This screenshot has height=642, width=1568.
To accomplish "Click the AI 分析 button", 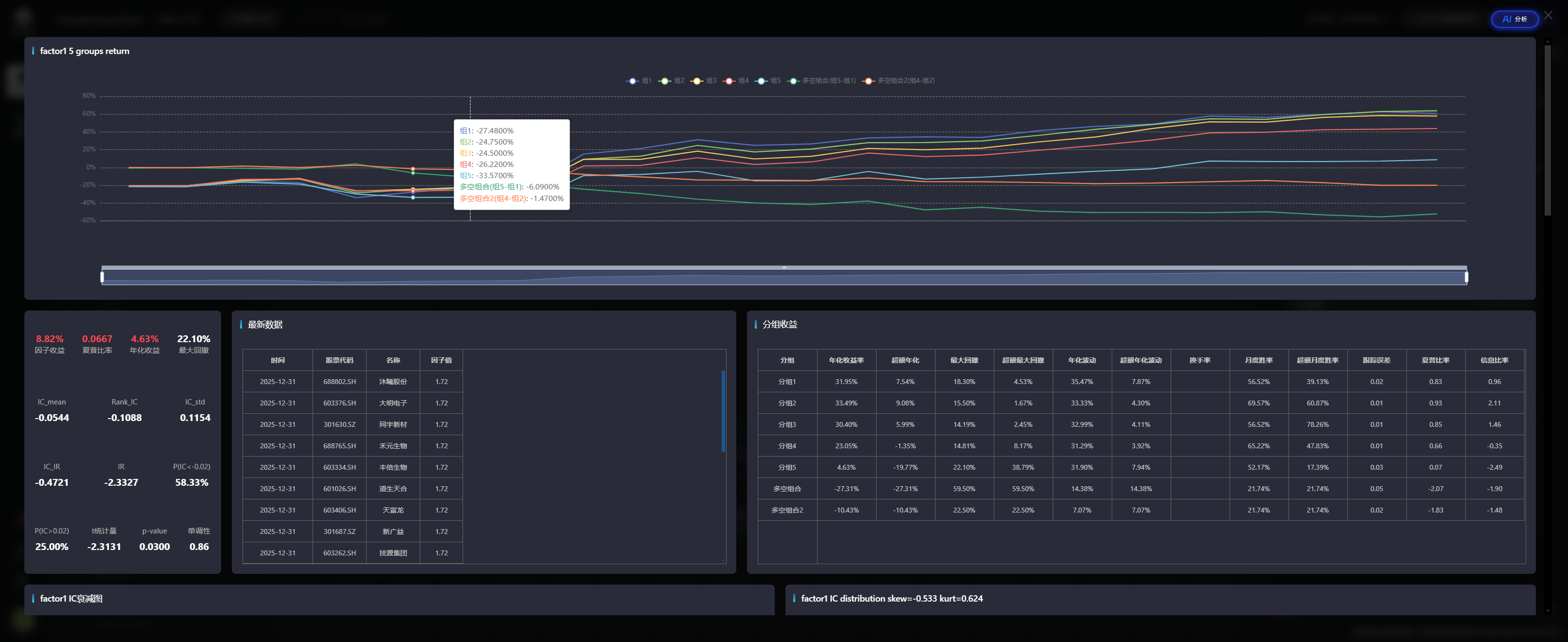I will [1514, 19].
